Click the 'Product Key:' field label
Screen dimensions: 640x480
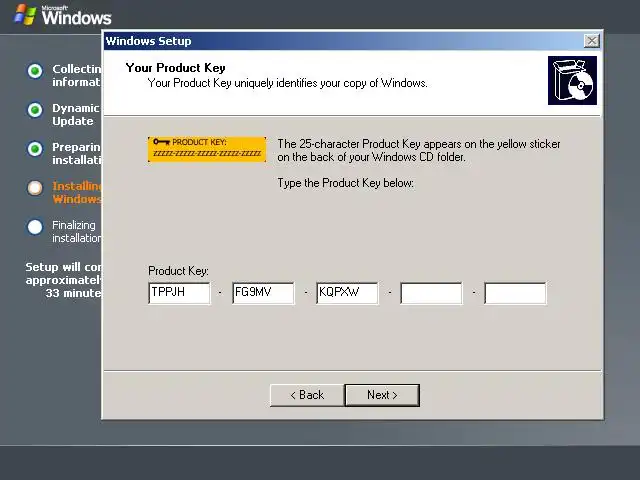[x=178, y=271]
